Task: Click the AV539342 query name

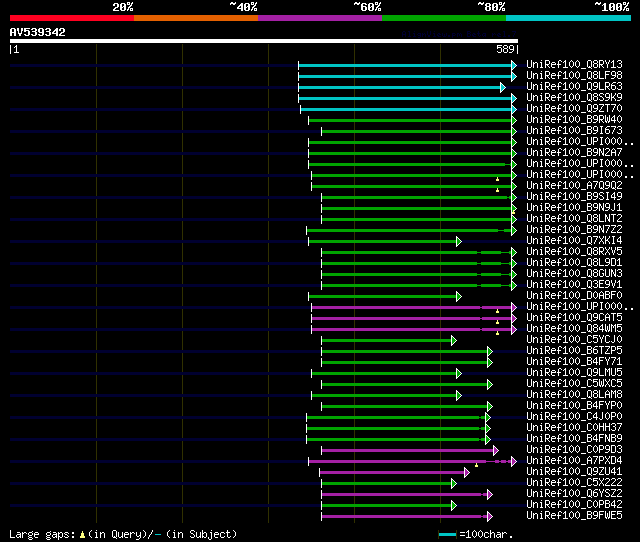Action: coord(38,32)
